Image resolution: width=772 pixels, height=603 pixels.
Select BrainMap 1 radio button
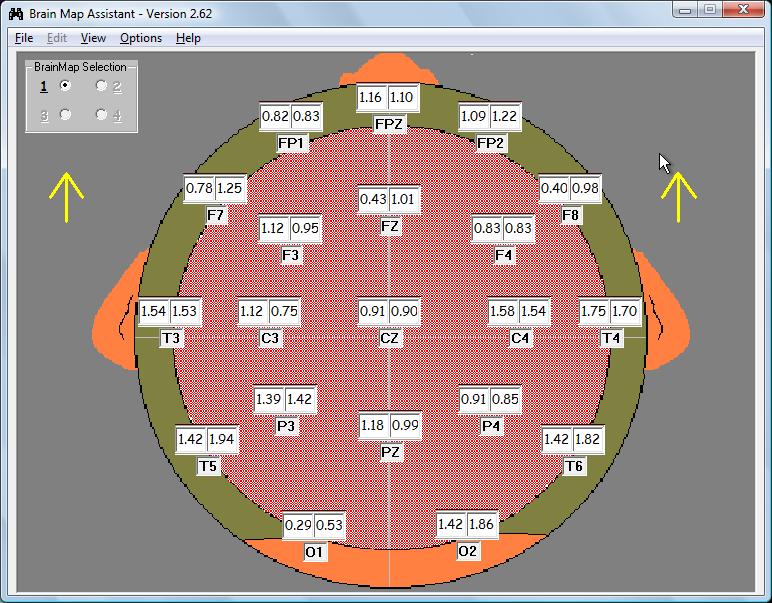tap(65, 87)
